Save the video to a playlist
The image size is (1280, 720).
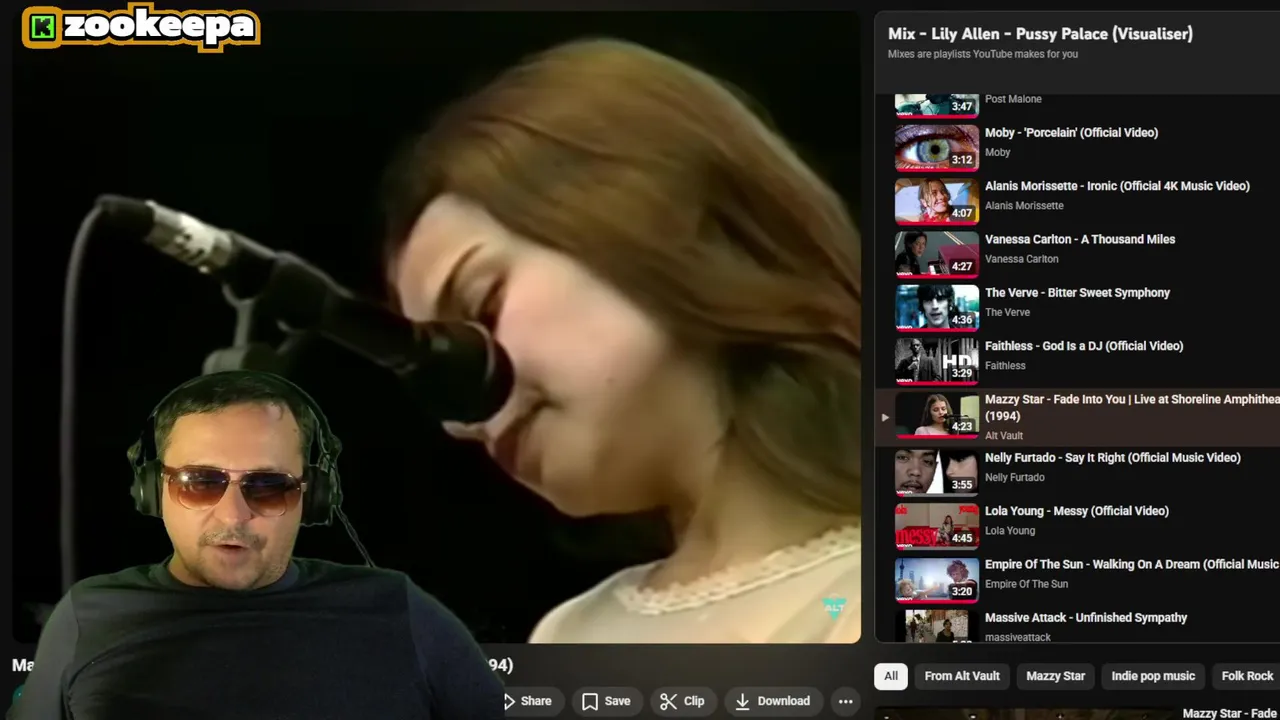coord(606,701)
